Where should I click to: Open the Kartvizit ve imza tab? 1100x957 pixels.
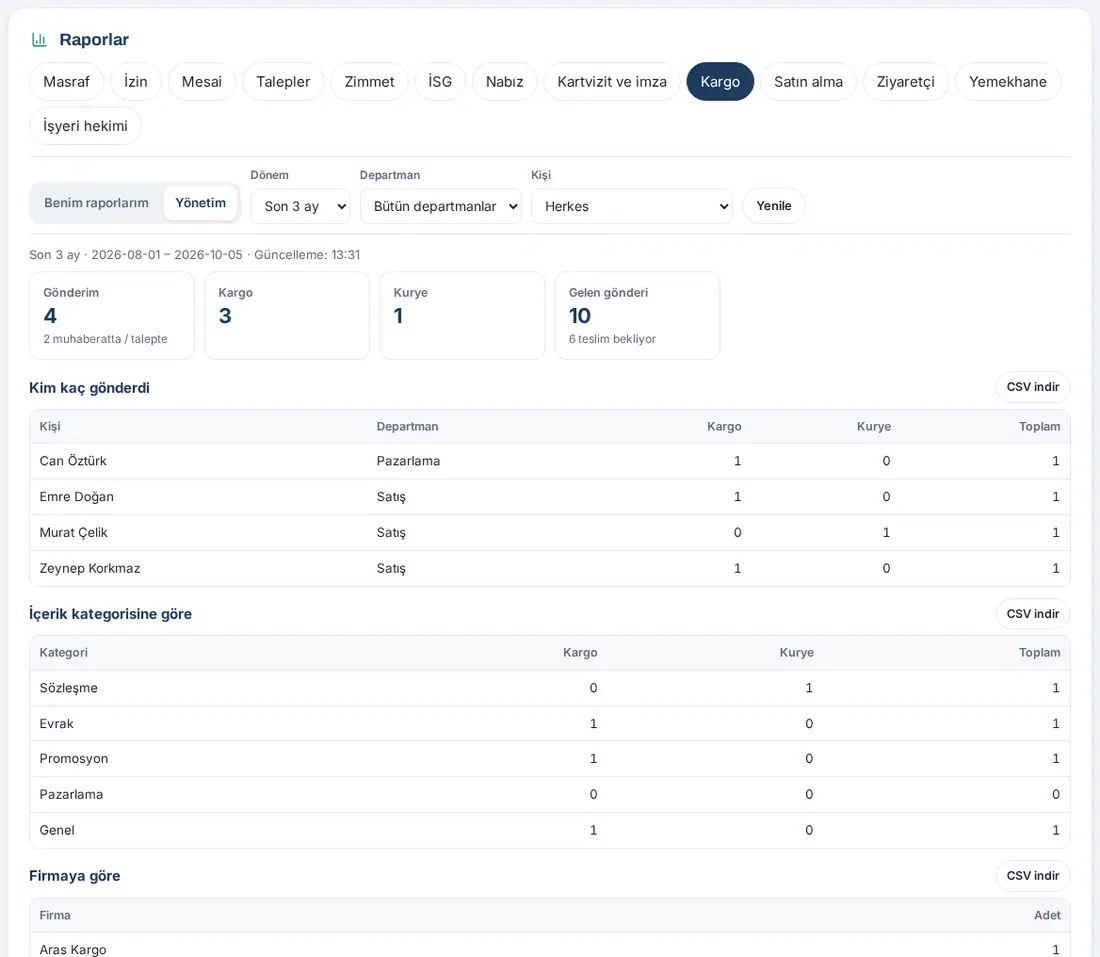(x=612, y=81)
